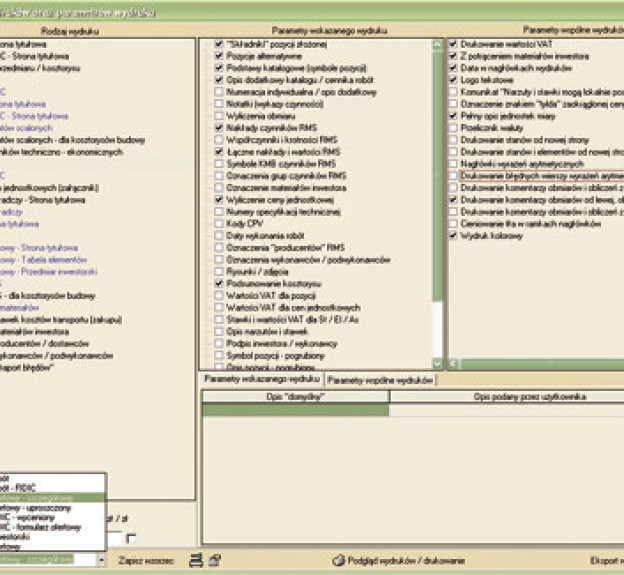Click the second small icon after Zapisz wzorzec
The height and width of the screenshot is (575, 624).
tap(215, 560)
